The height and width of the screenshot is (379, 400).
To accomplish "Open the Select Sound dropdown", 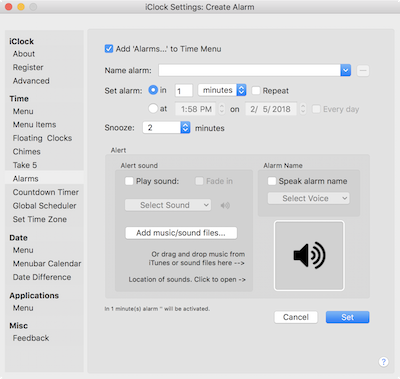I will point(168,205).
